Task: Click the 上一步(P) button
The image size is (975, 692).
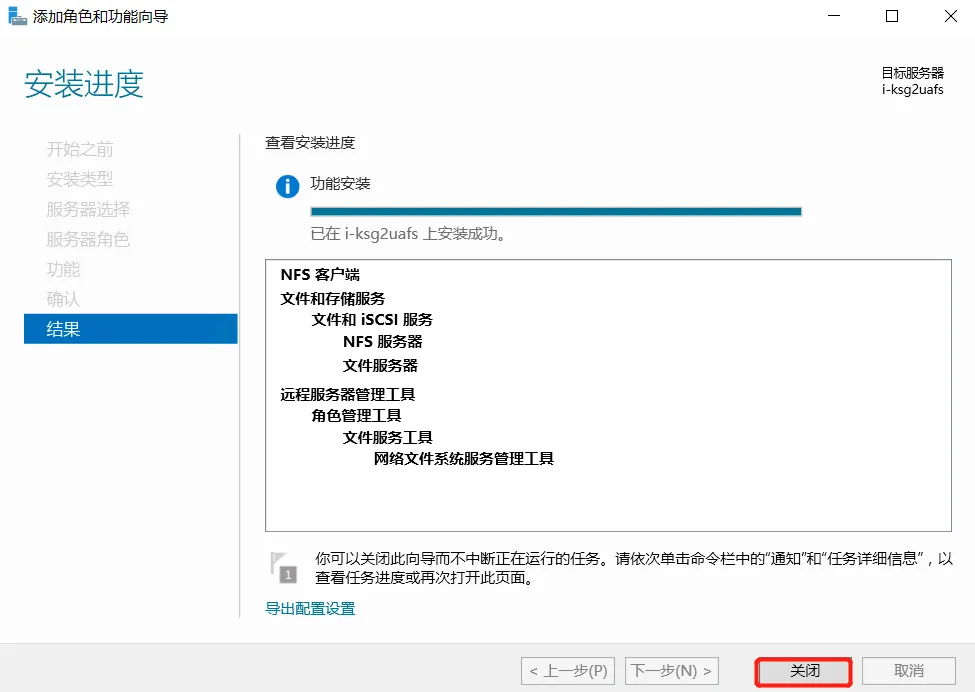Action: (568, 671)
